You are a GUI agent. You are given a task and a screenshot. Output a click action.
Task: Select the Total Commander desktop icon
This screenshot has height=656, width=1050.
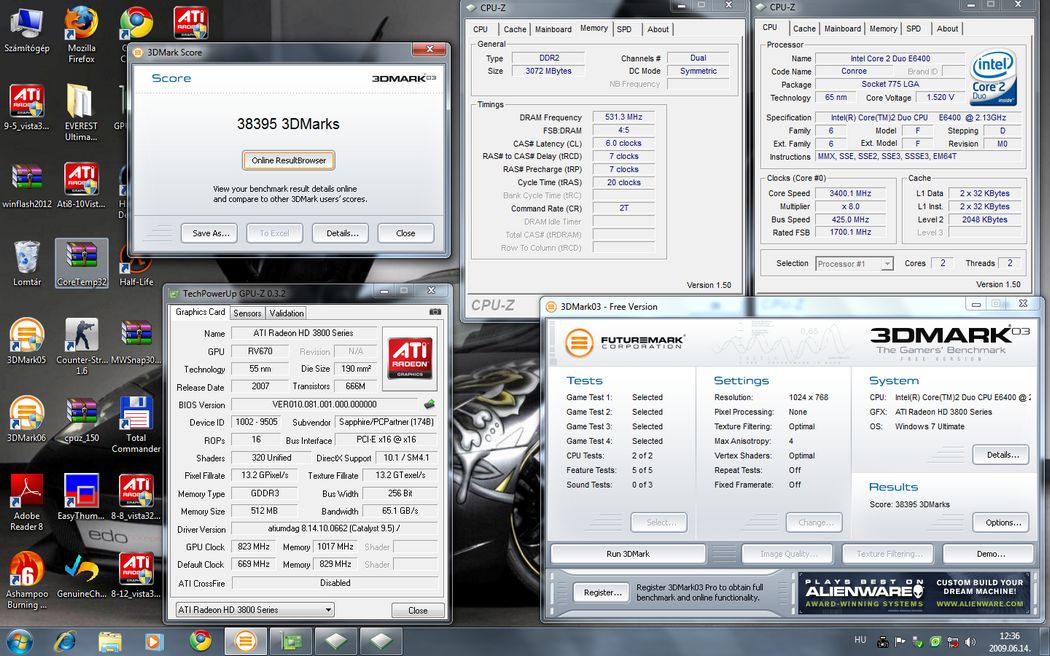[x=136, y=424]
